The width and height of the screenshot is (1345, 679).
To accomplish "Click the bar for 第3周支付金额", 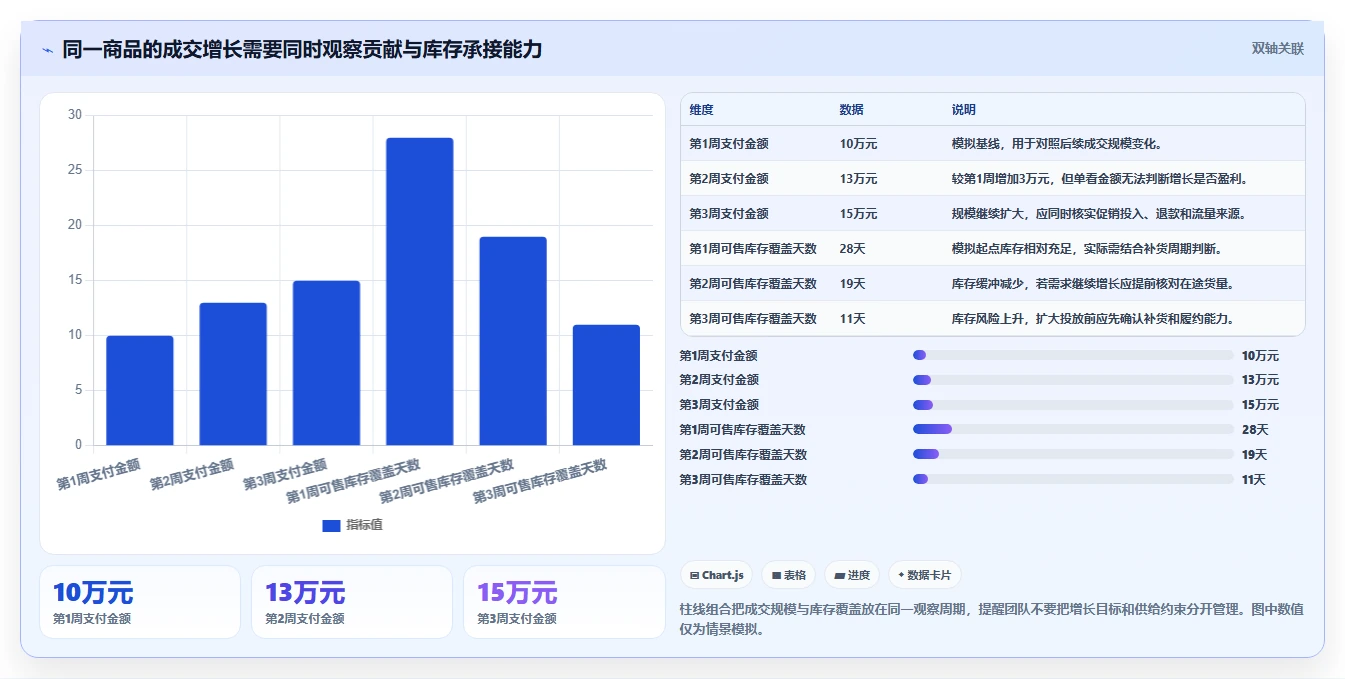I will coord(326,363).
